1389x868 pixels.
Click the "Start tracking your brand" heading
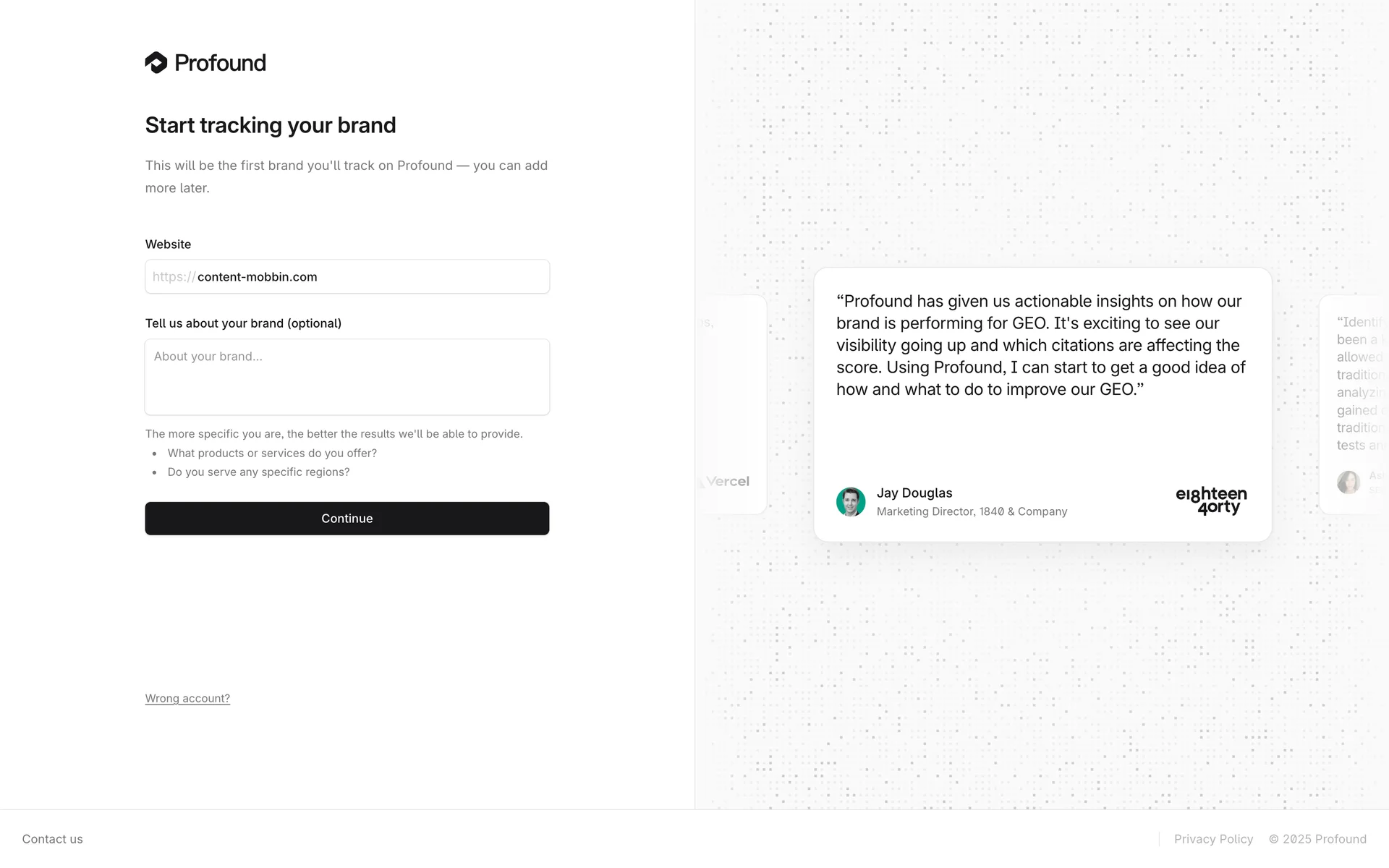pos(271,125)
